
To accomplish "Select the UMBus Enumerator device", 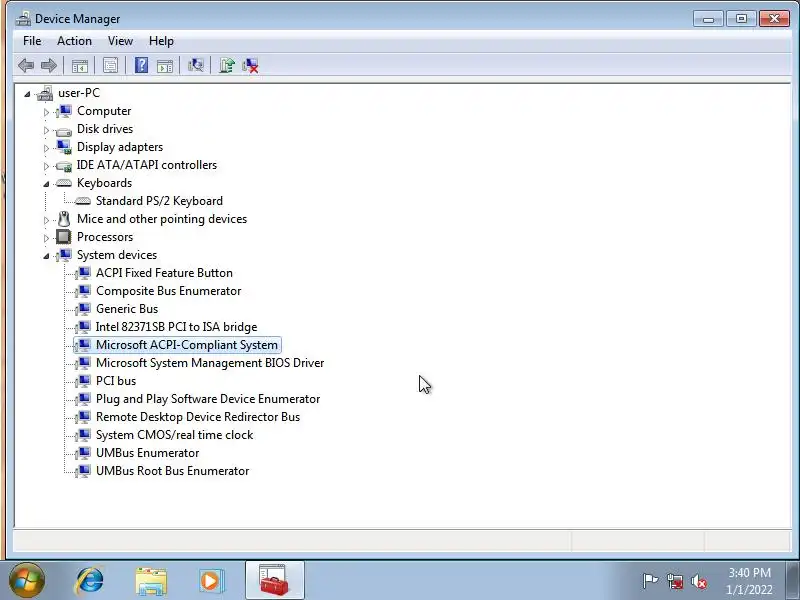I will 147,453.
